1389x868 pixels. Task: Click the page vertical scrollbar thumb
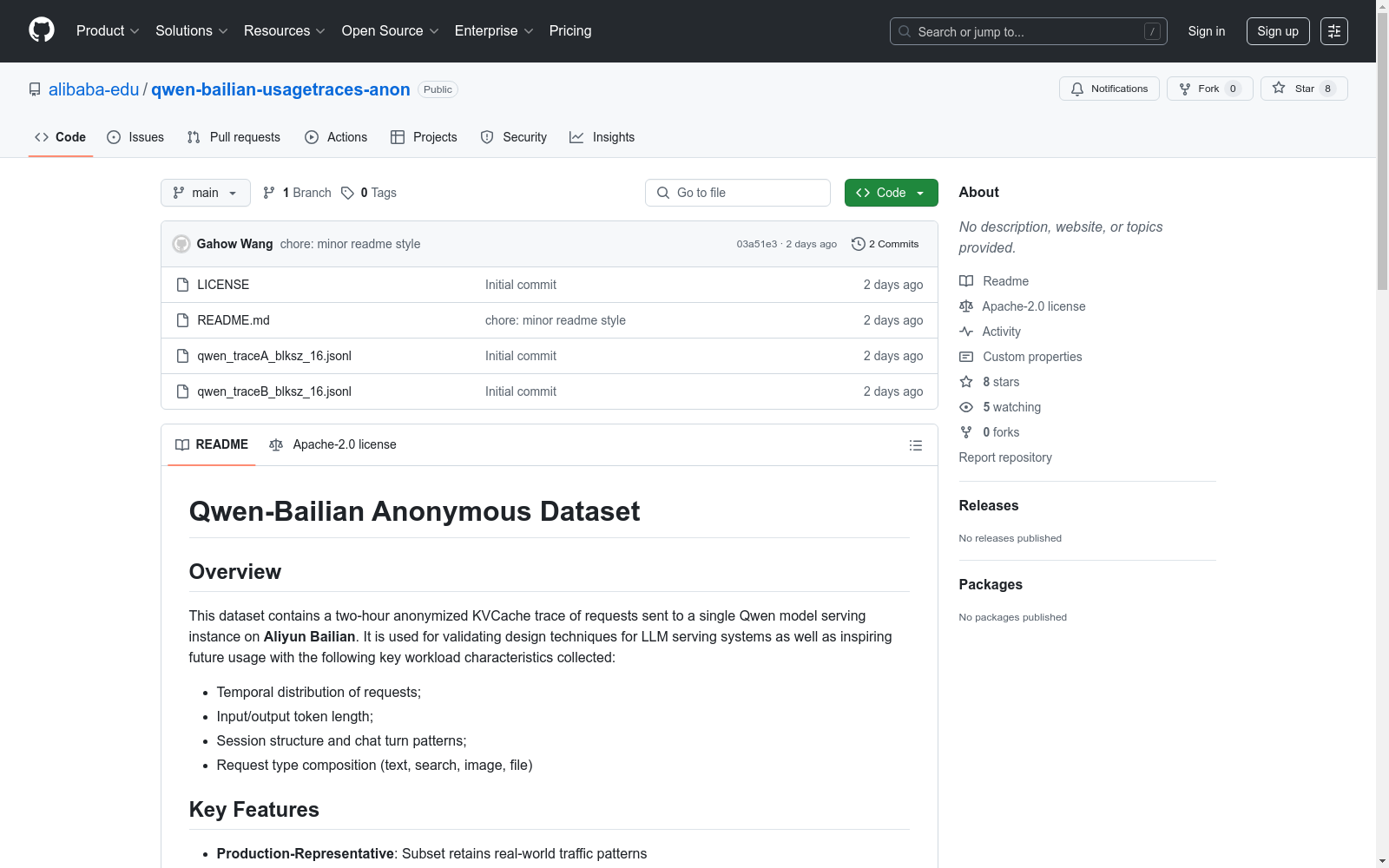point(1382,150)
